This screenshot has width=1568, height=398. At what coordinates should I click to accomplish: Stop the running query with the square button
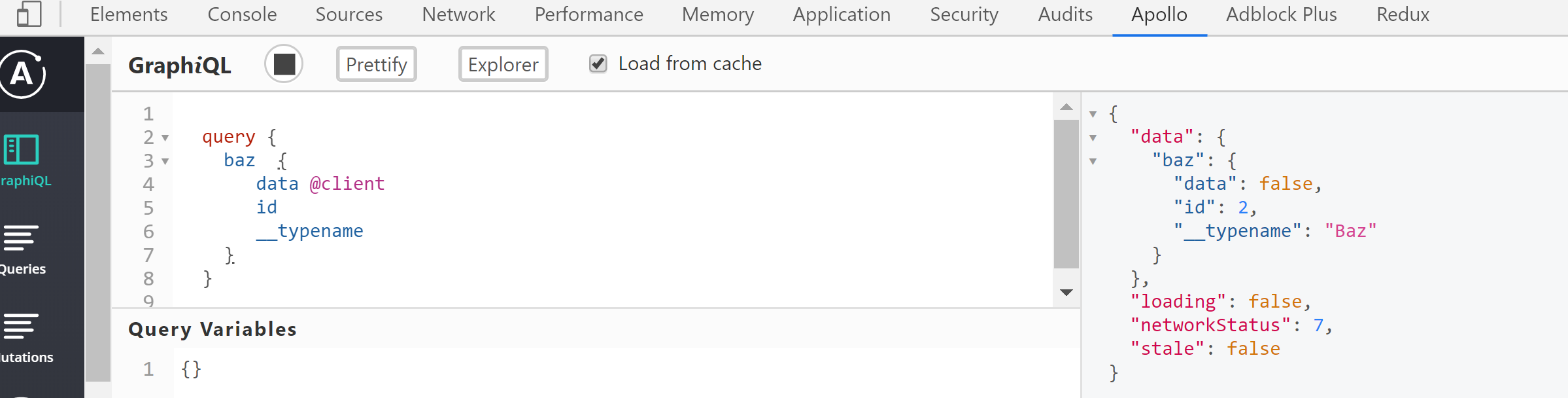point(284,63)
